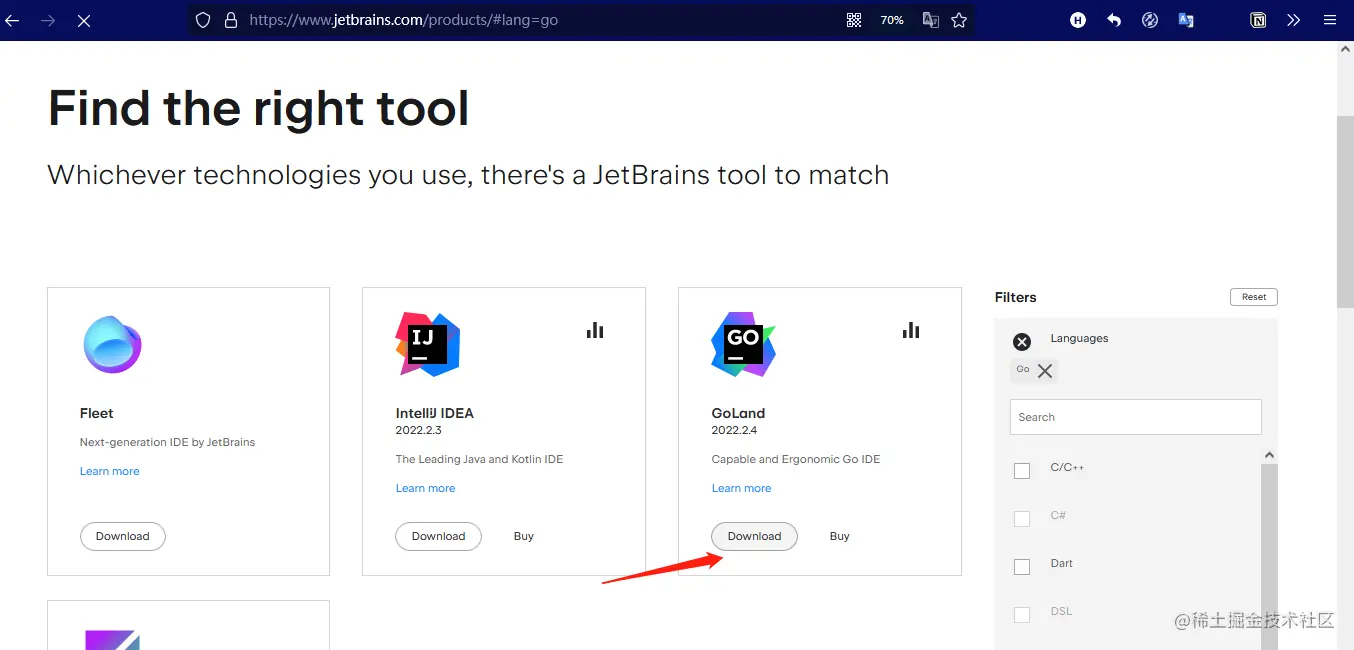Click "Next-generation IDE by JetBrains" text
The height and width of the screenshot is (650, 1354).
tap(168, 442)
